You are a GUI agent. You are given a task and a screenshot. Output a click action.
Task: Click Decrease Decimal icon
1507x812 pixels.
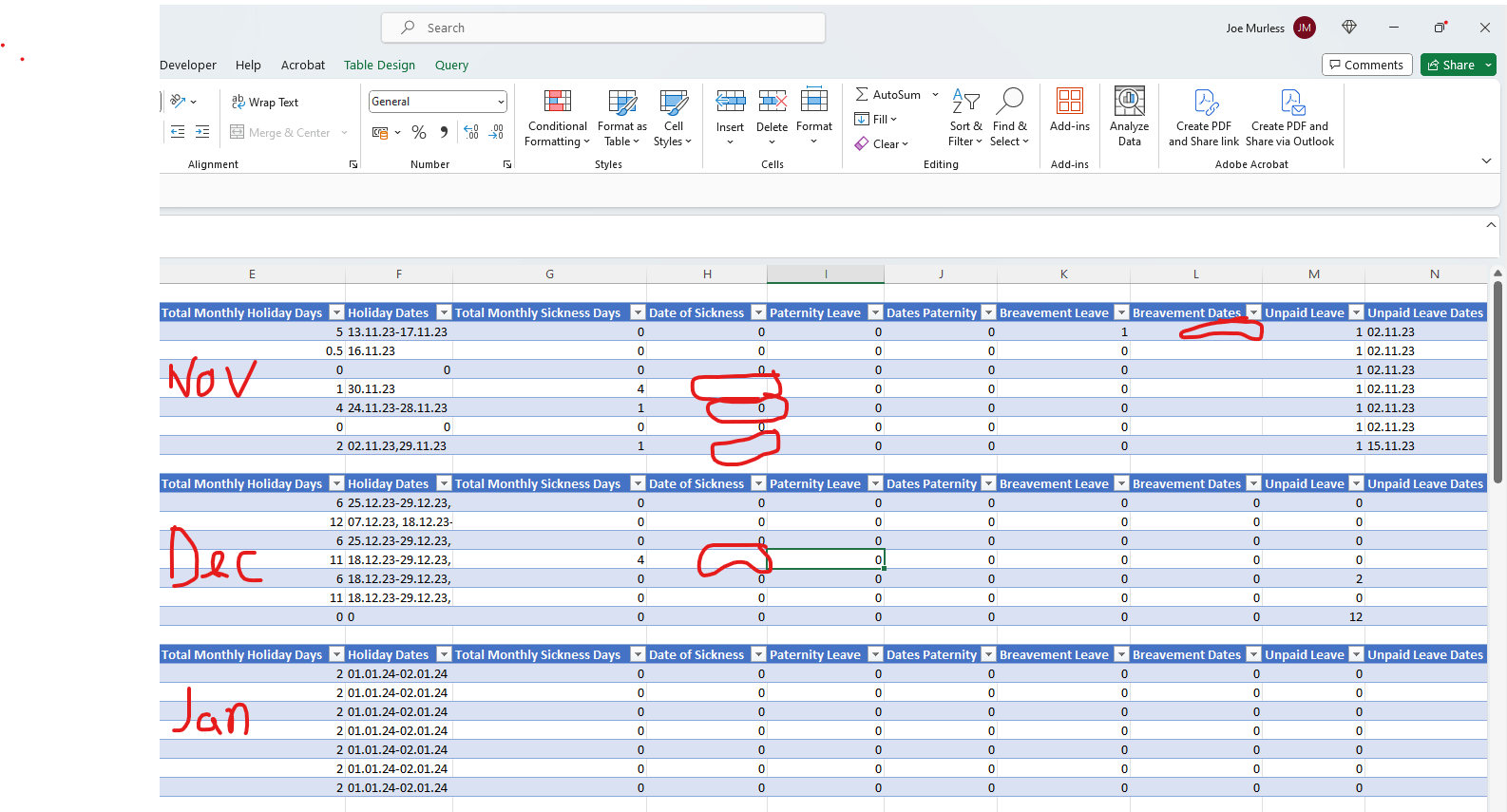point(496,133)
